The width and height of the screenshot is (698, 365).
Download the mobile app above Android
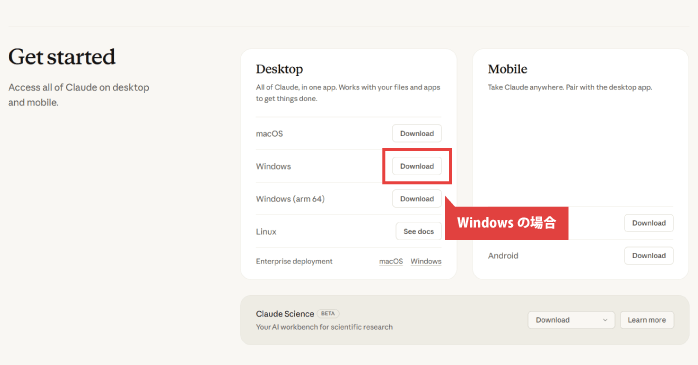click(649, 223)
